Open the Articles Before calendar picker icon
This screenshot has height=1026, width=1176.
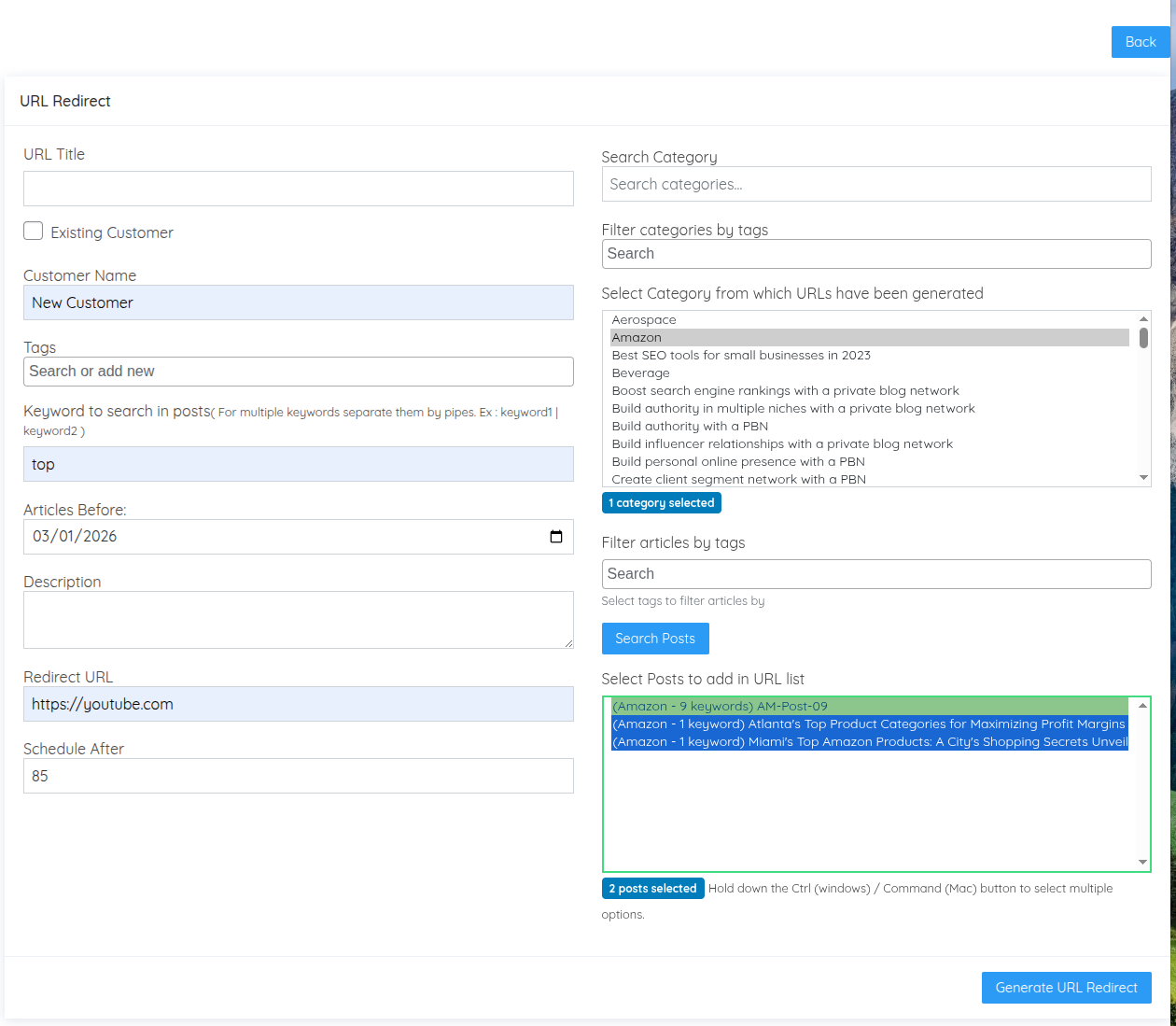pyautogui.click(x=556, y=537)
